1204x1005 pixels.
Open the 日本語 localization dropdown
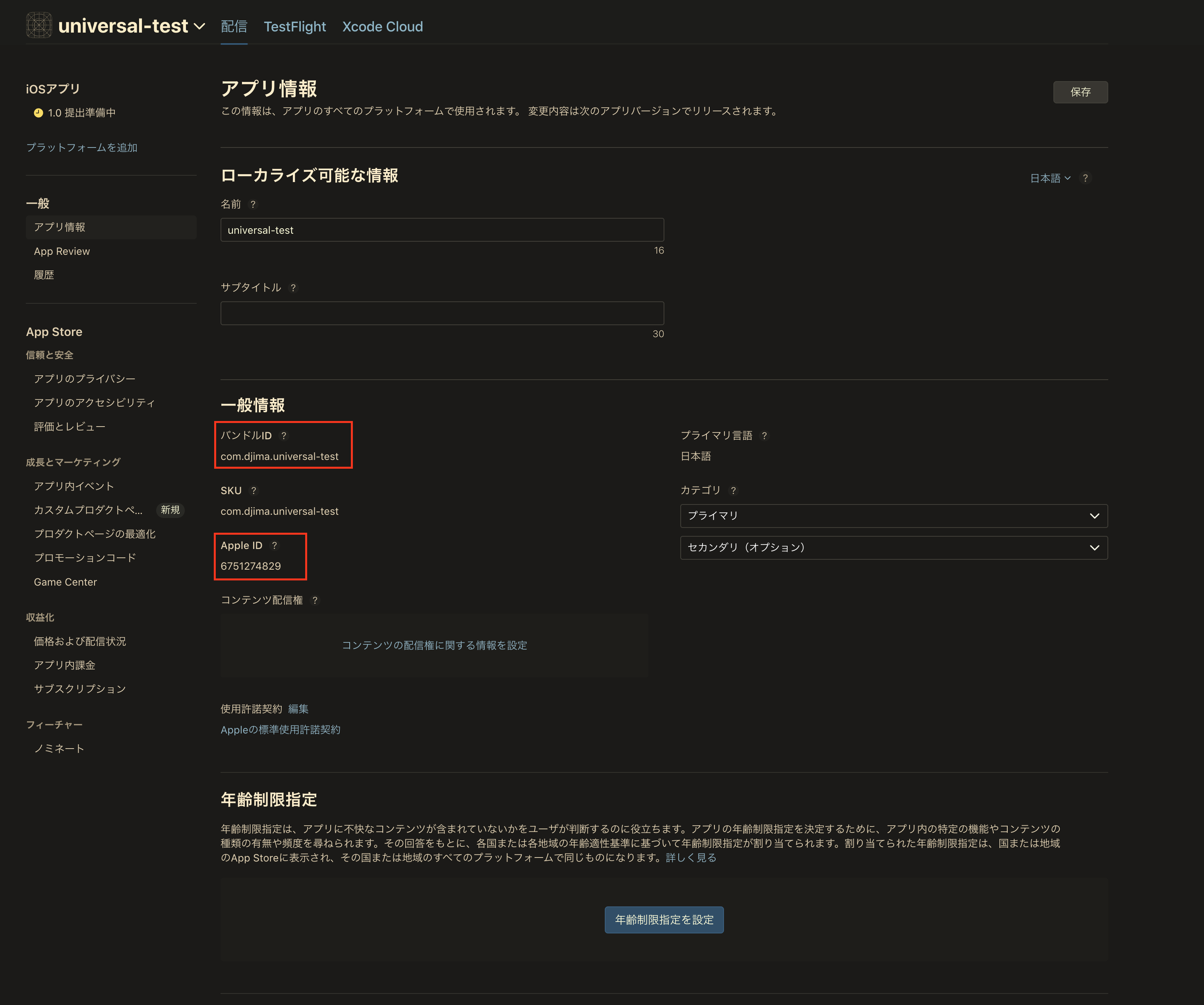coord(1050,178)
